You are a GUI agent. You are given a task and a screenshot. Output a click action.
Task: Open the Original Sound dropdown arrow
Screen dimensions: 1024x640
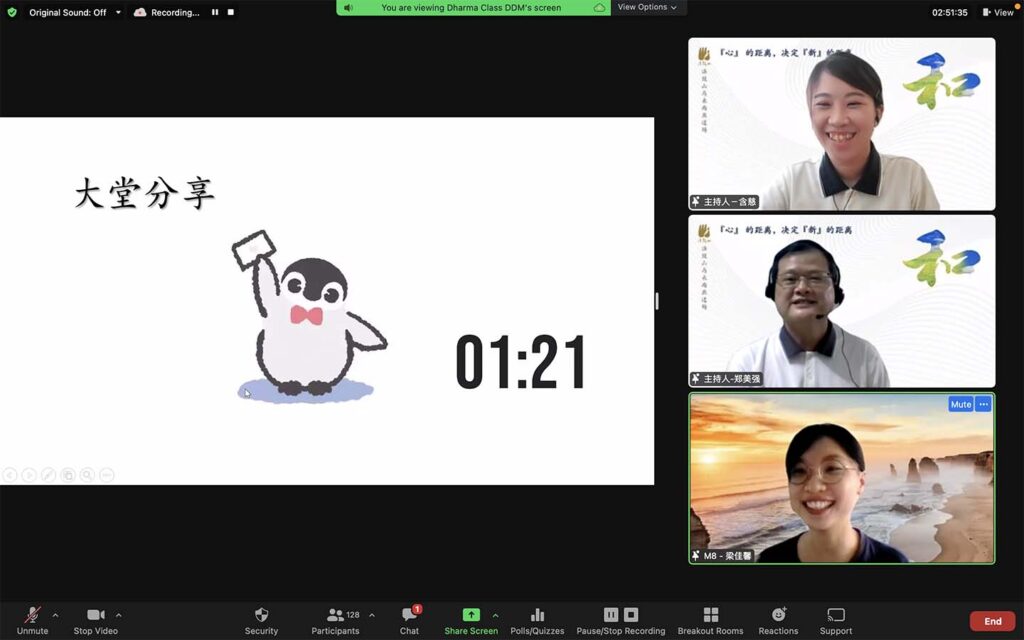point(118,12)
